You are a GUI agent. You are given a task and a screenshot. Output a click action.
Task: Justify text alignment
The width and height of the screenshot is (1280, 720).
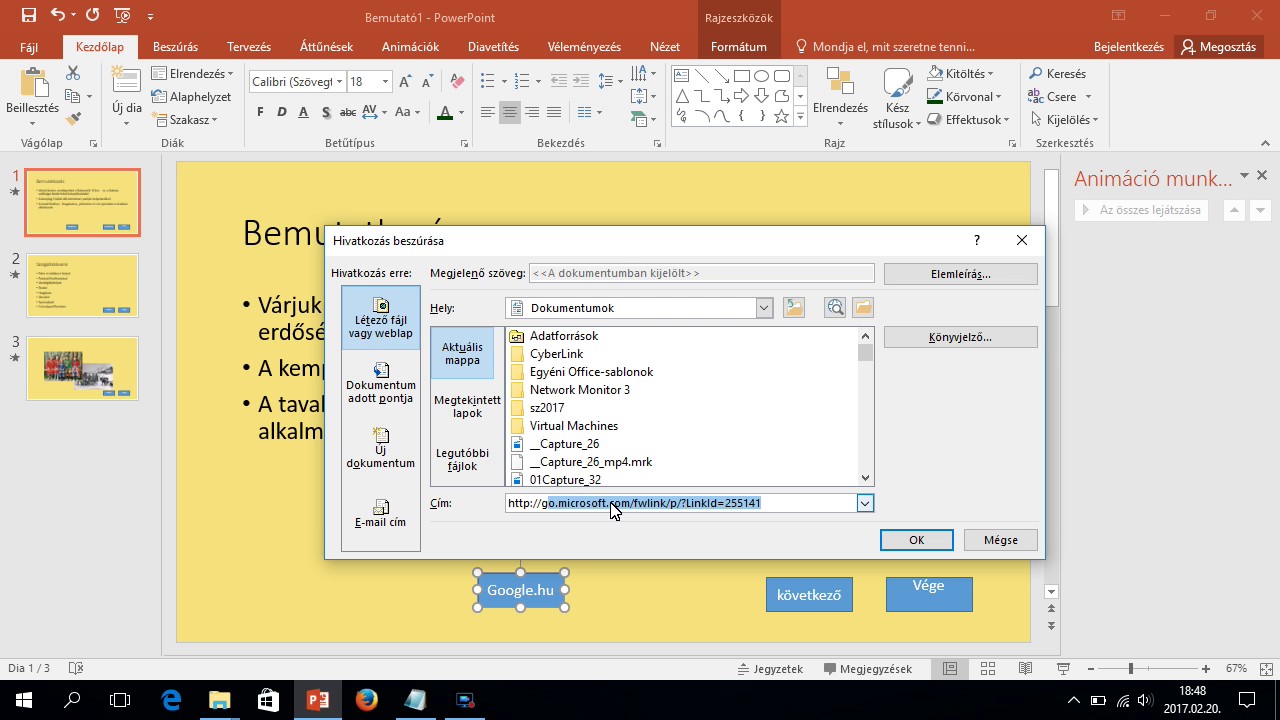click(x=554, y=112)
